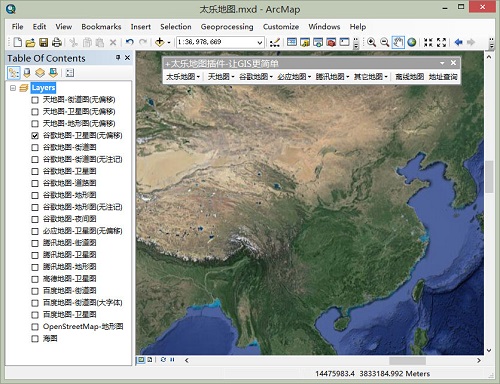The height and width of the screenshot is (384, 500).
Task: Open the ArcToolbox red icon
Action: coord(331,42)
